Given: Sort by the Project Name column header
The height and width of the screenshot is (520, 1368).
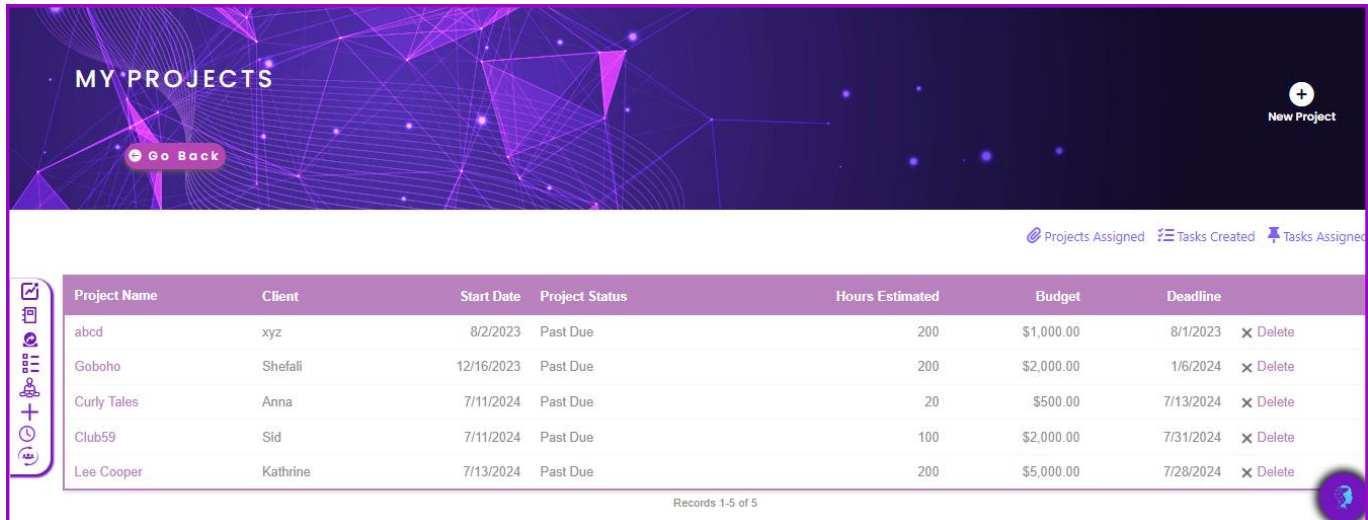Looking at the screenshot, I should pyautogui.click(x=116, y=296).
